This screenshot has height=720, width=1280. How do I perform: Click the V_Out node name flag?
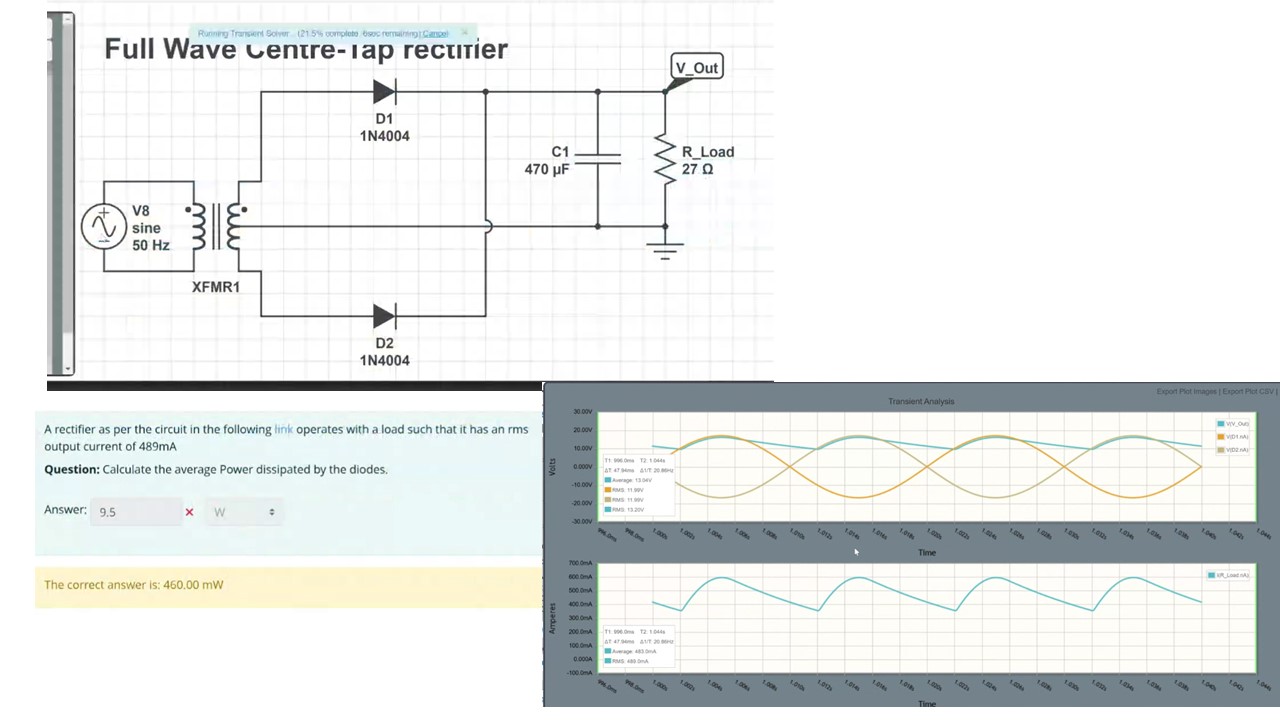(696, 67)
